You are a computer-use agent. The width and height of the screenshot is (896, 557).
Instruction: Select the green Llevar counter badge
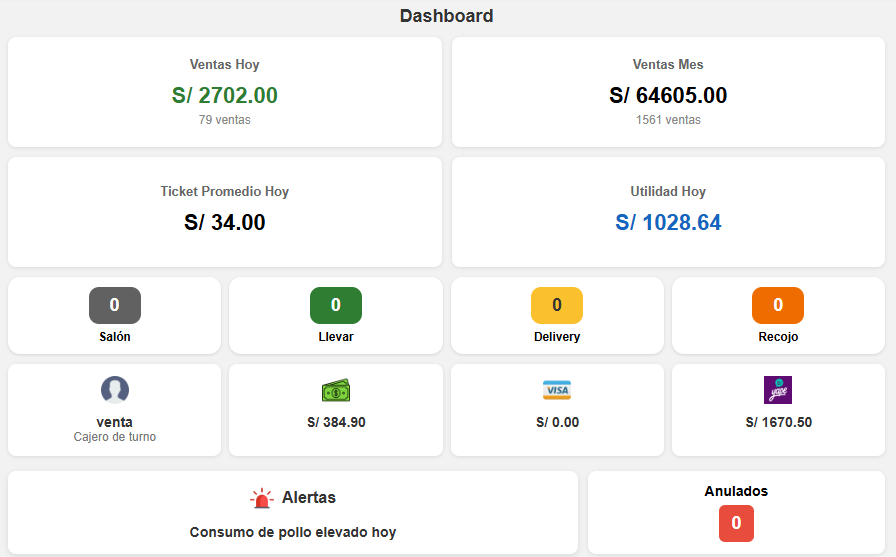336,305
